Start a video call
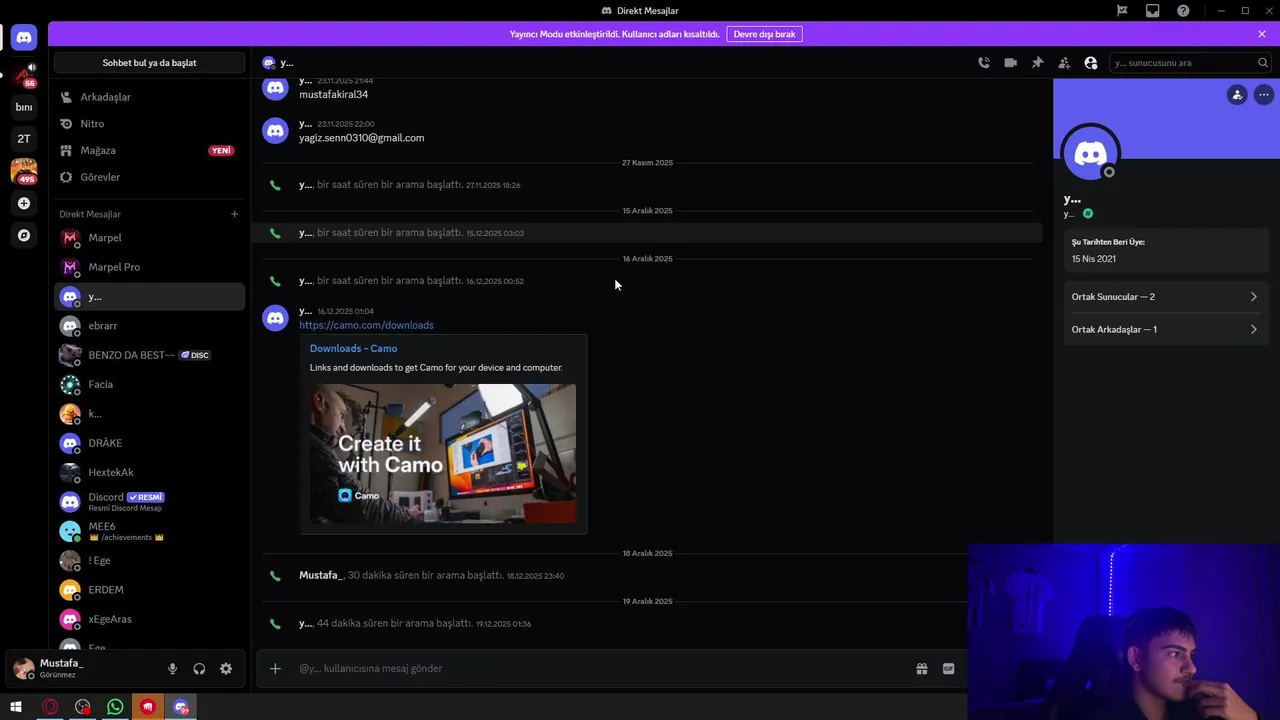The width and height of the screenshot is (1280, 720). [1011, 63]
